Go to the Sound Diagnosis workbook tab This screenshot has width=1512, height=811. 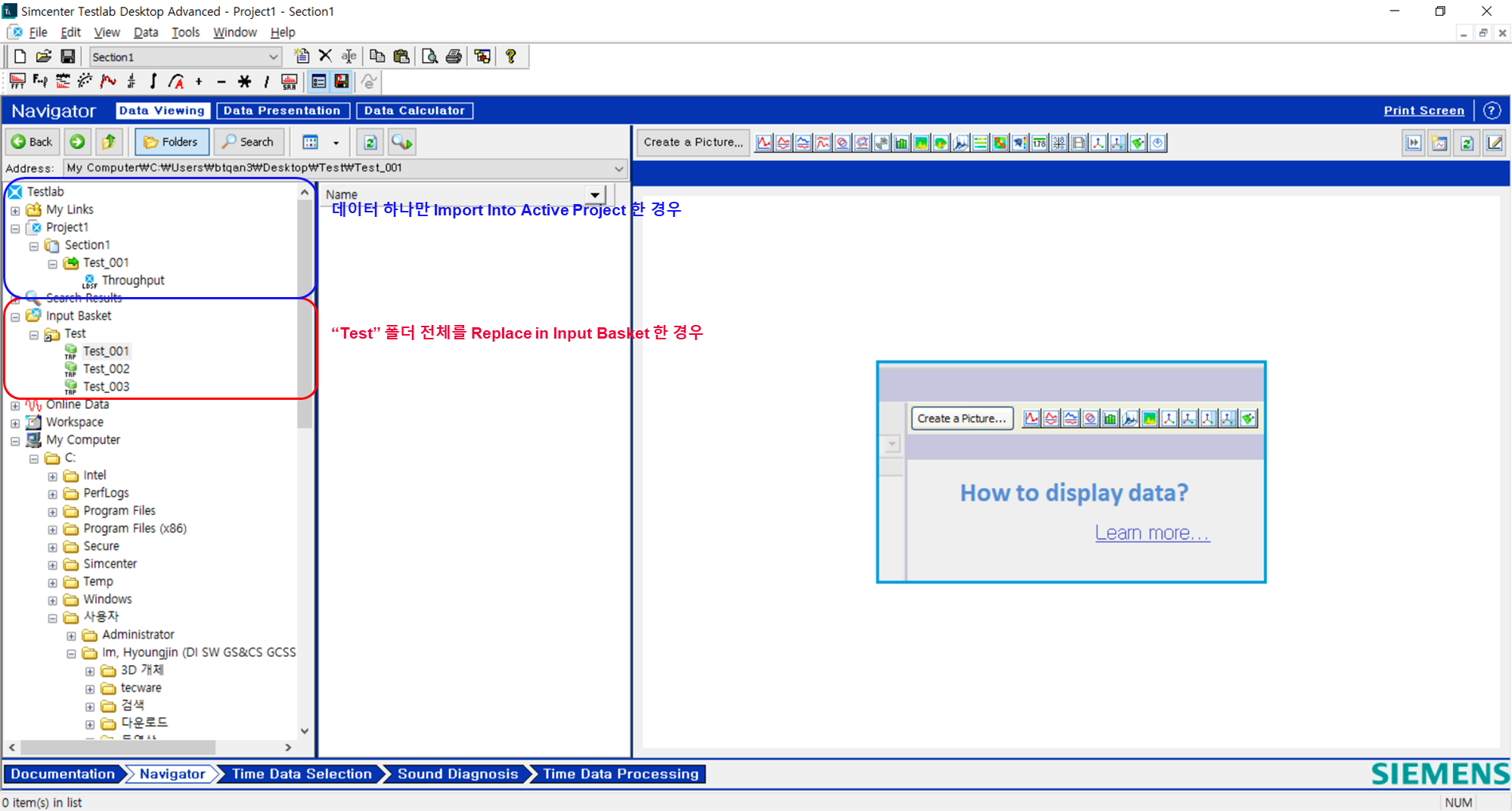[x=457, y=774]
